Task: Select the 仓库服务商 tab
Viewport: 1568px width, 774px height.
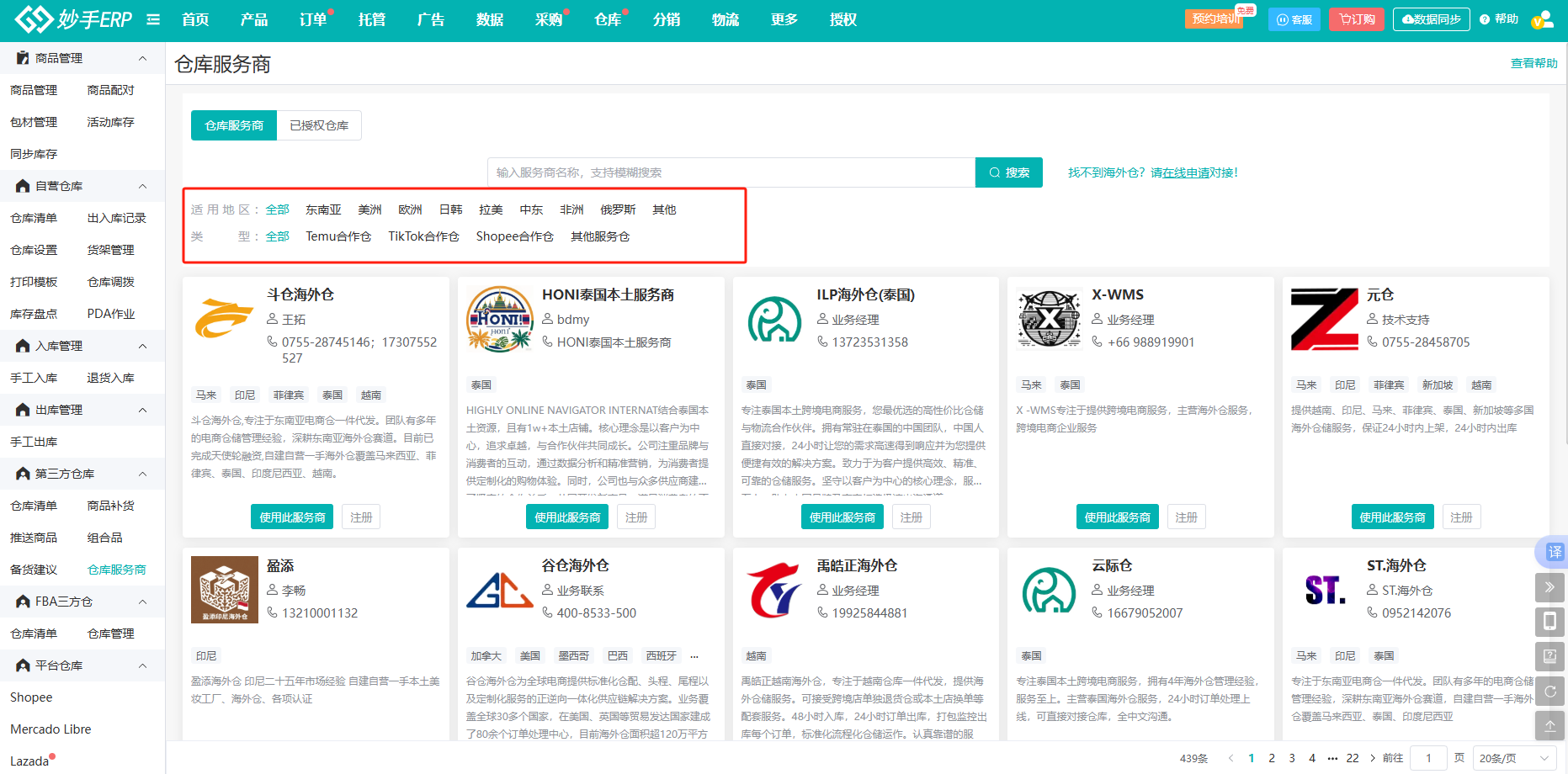Action: click(234, 125)
